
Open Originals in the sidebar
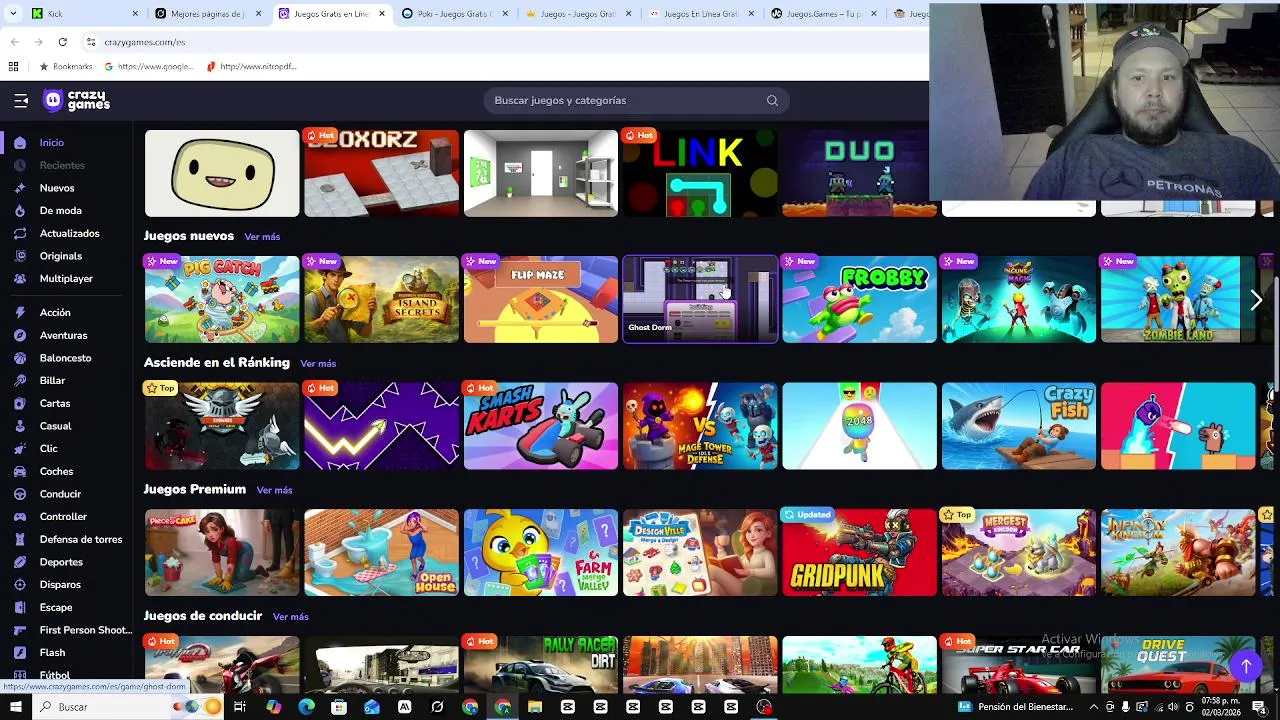[x=61, y=256]
